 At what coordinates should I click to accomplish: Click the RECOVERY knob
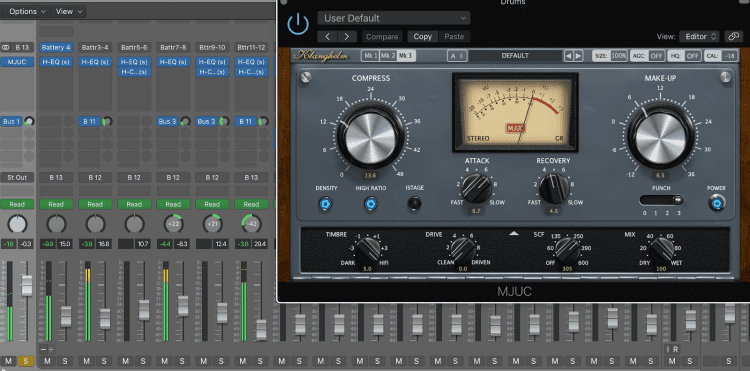click(554, 188)
